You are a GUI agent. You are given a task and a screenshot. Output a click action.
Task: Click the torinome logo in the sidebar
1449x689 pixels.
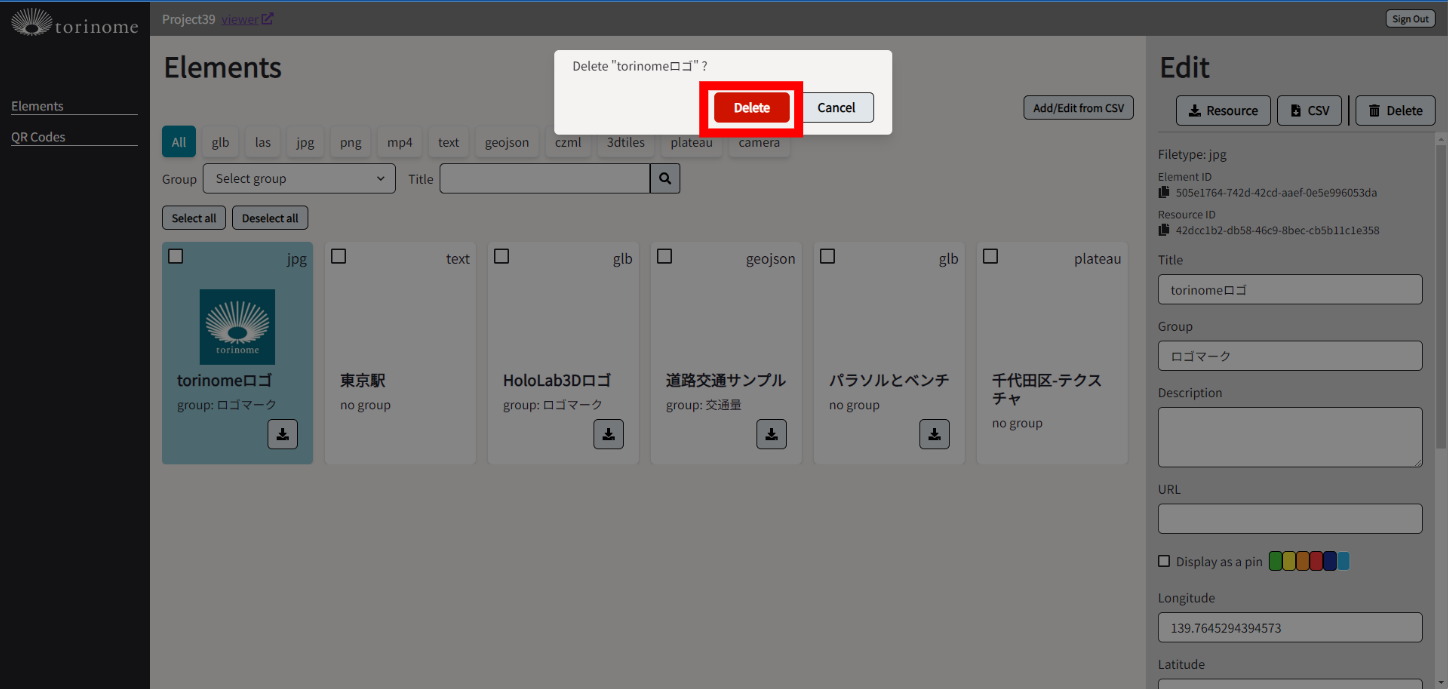[x=74, y=22]
